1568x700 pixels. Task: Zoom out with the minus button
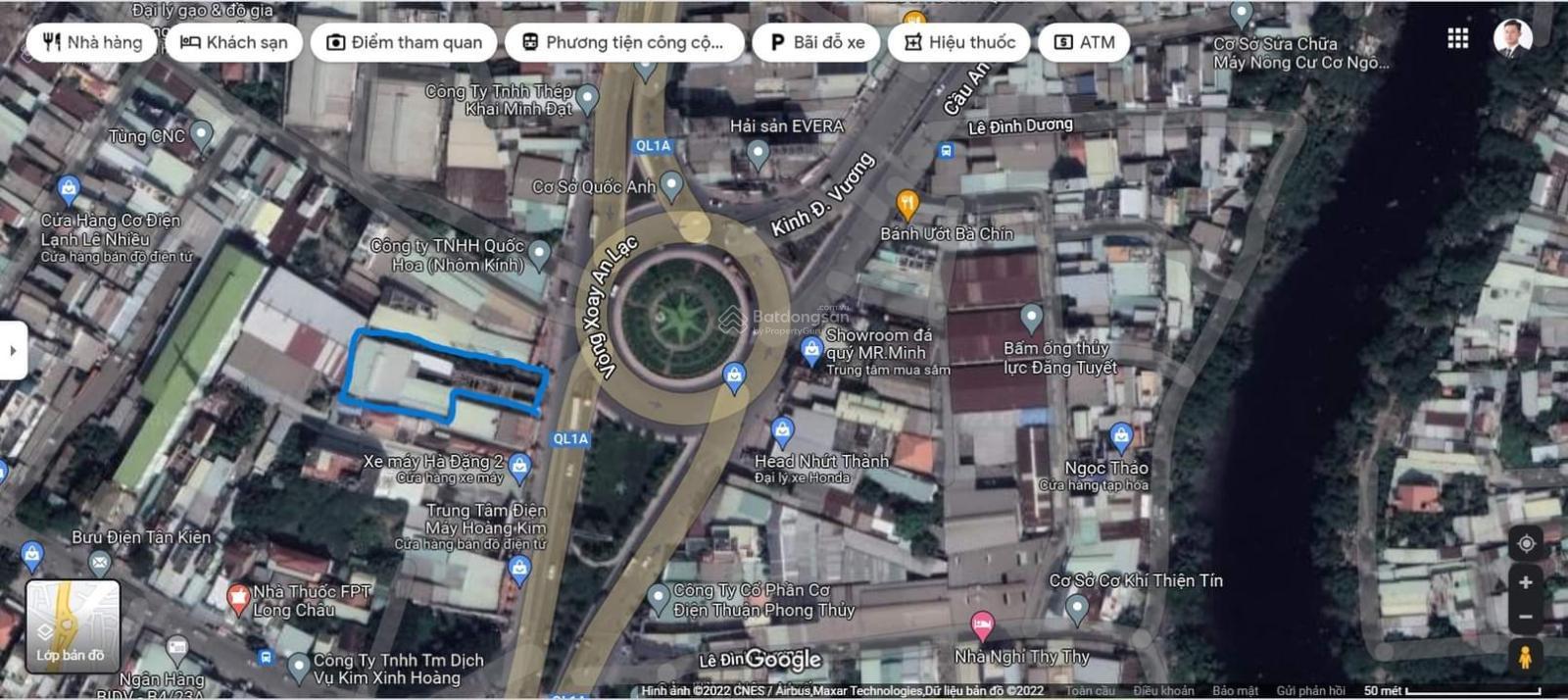(1525, 617)
